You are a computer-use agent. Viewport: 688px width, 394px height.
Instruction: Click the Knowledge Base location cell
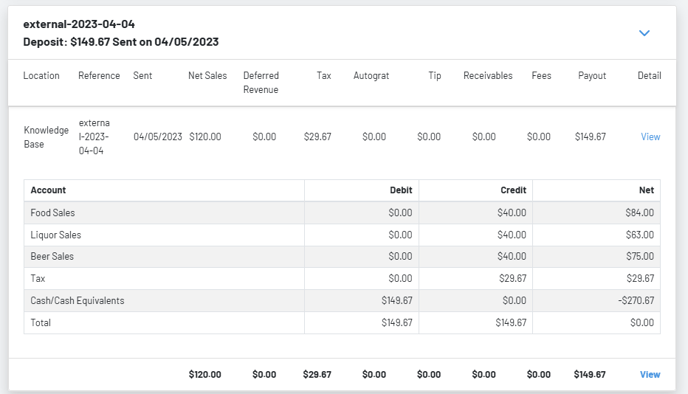46,137
